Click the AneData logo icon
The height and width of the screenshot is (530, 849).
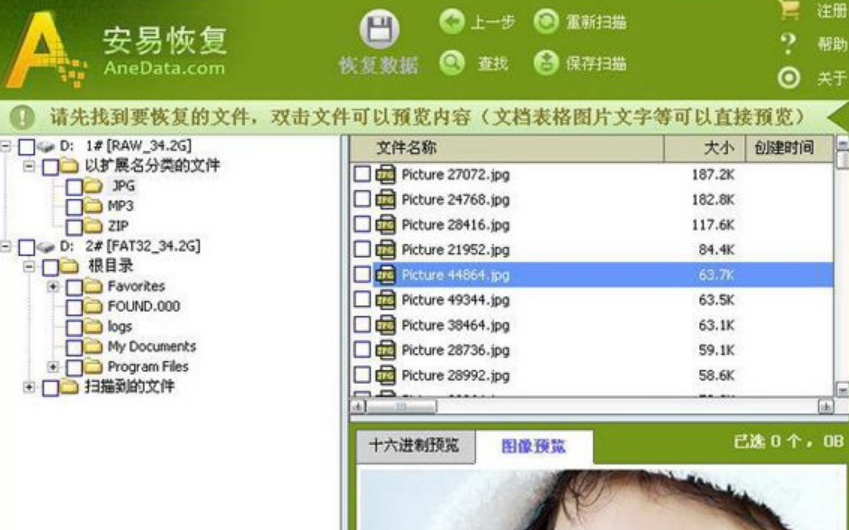(x=44, y=50)
